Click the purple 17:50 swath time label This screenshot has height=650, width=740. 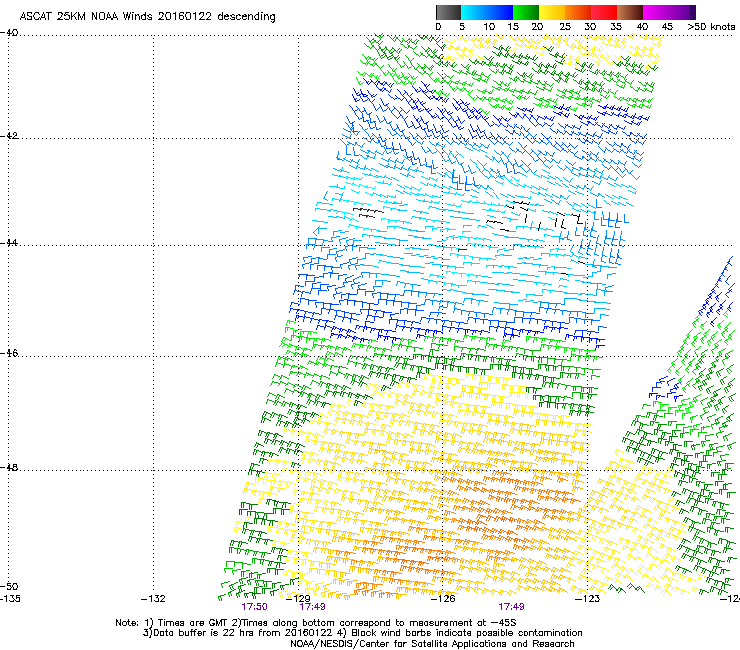click(x=254, y=607)
